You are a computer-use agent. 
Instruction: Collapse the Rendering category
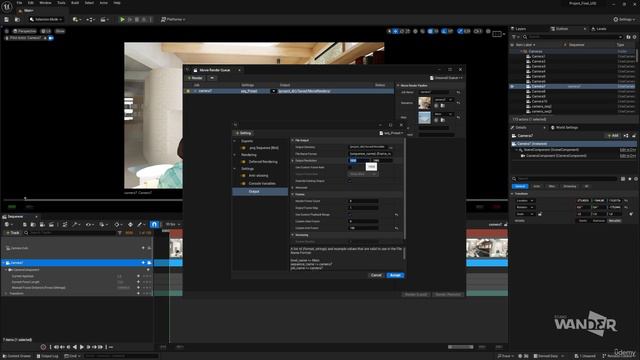(235, 155)
